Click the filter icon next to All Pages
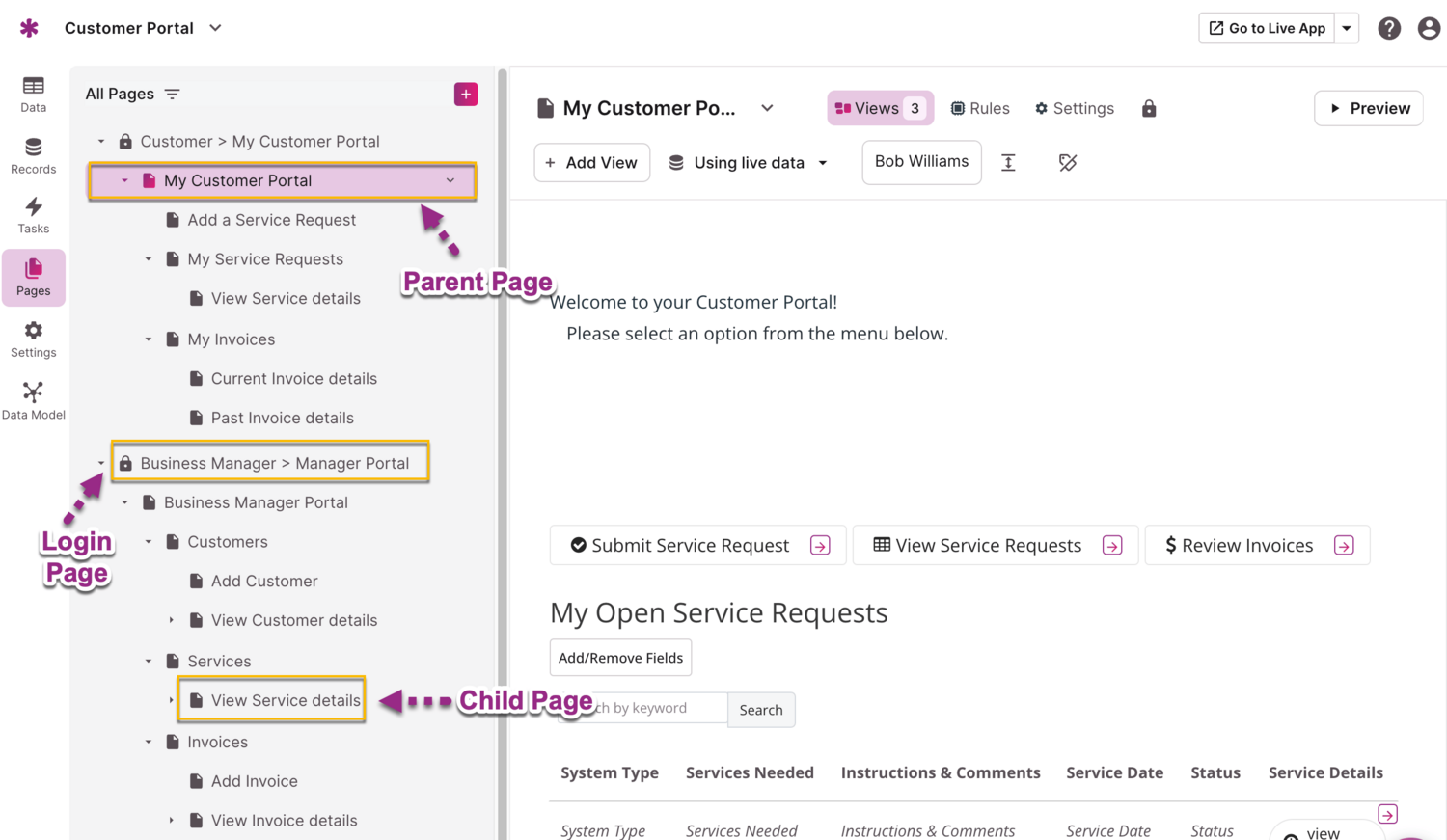Image resolution: width=1447 pixels, height=840 pixels. point(173,95)
